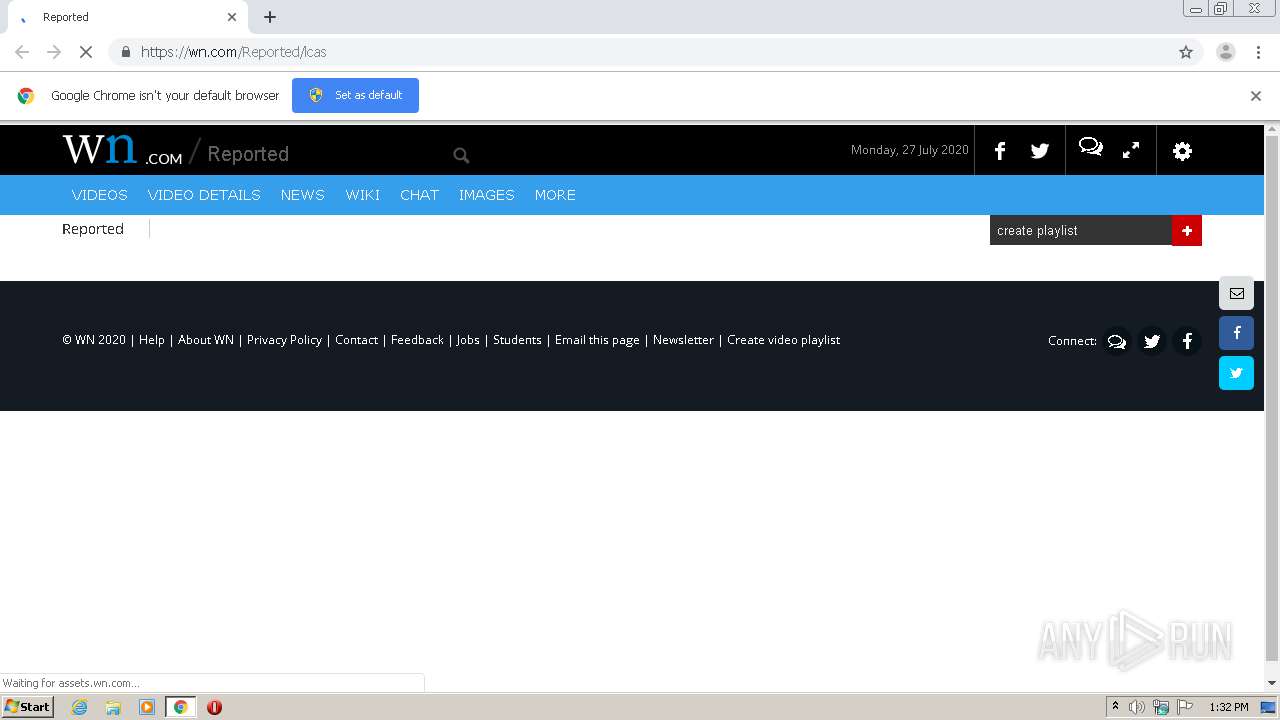Viewport: 1280px width, 720px height.
Task: Open Chrome's three-dot menu
Action: pyautogui.click(x=1259, y=52)
